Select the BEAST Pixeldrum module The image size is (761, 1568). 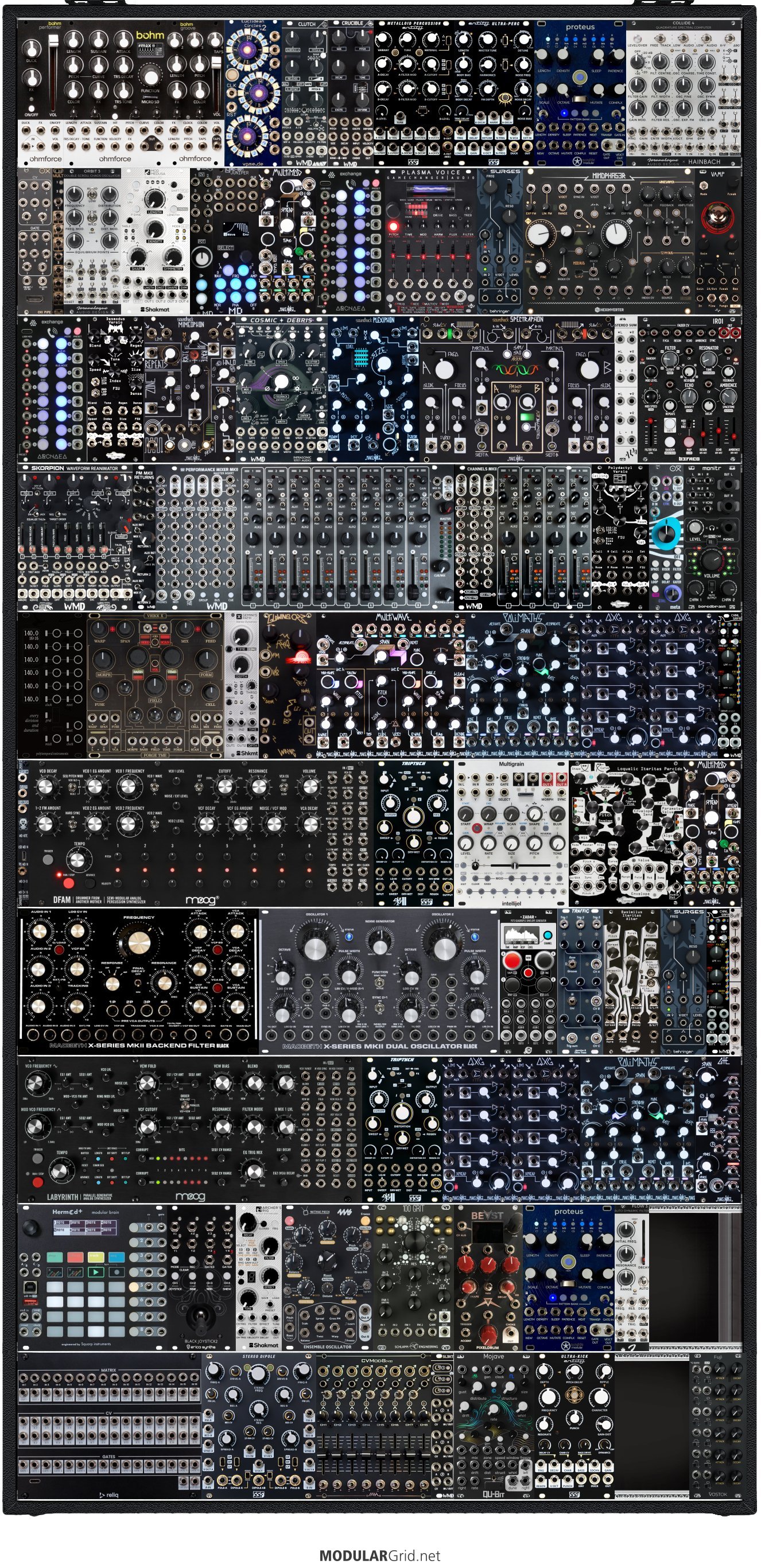[488, 1278]
